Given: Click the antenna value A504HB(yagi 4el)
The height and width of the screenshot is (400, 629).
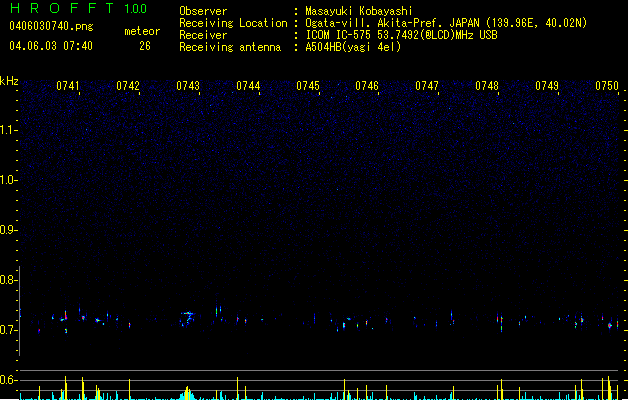Looking at the screenshot, I should (x=353, y=47).
